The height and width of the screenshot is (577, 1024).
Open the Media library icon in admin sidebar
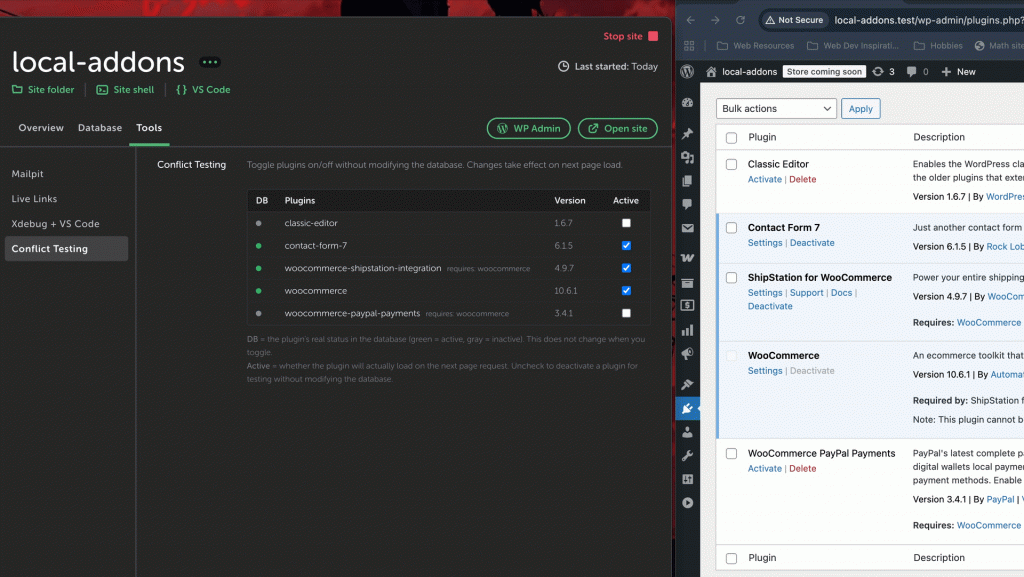687,158
